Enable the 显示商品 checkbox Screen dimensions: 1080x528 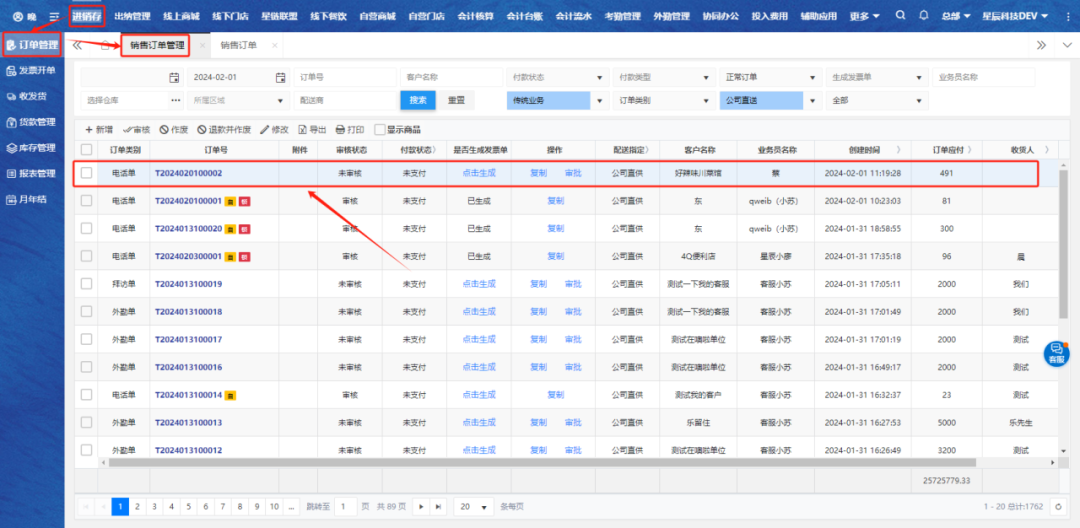380,130
